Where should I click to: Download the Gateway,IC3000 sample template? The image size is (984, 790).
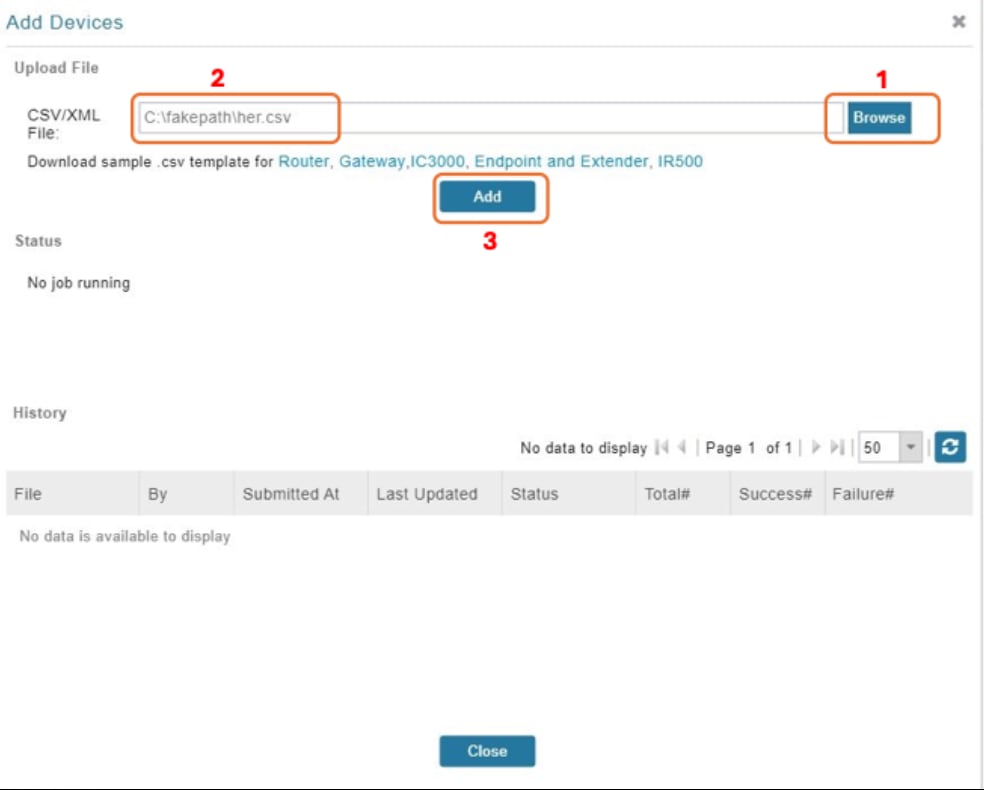tap(402, 161)
